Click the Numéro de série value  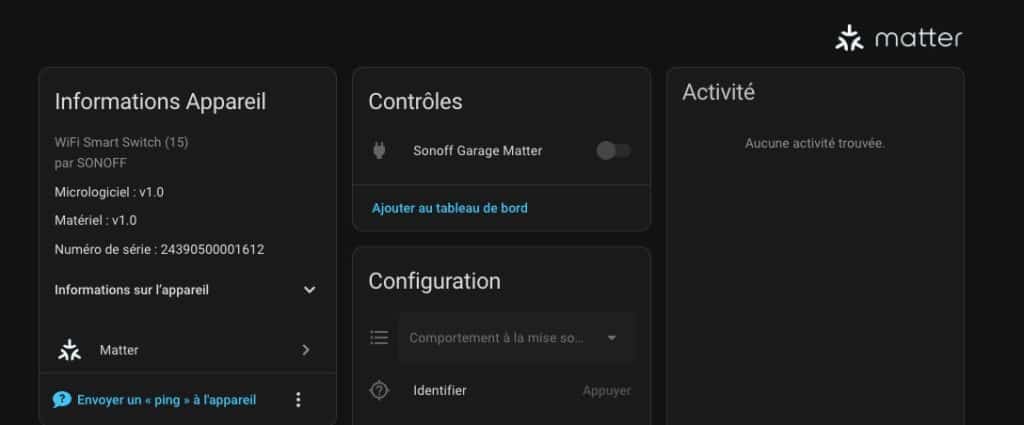(212, 249)
